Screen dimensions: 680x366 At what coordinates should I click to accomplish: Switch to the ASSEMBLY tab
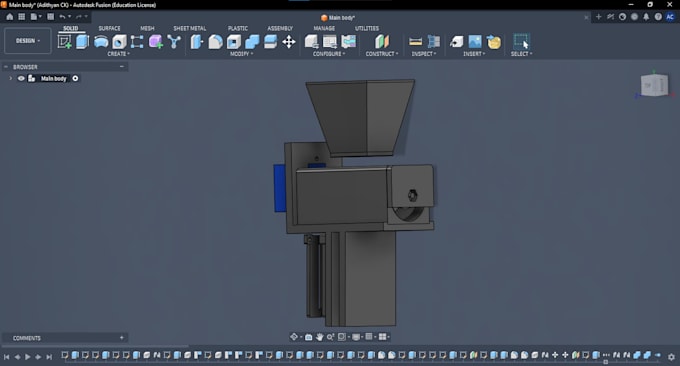click(x=280, y=28)
